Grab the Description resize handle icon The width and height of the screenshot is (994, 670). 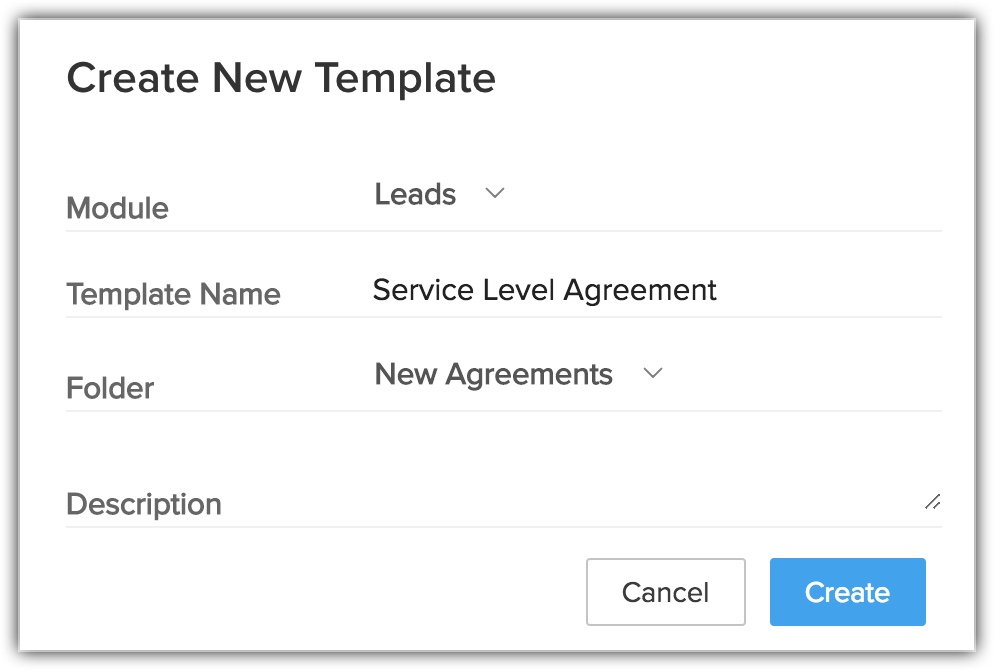[x=932, y=502]
